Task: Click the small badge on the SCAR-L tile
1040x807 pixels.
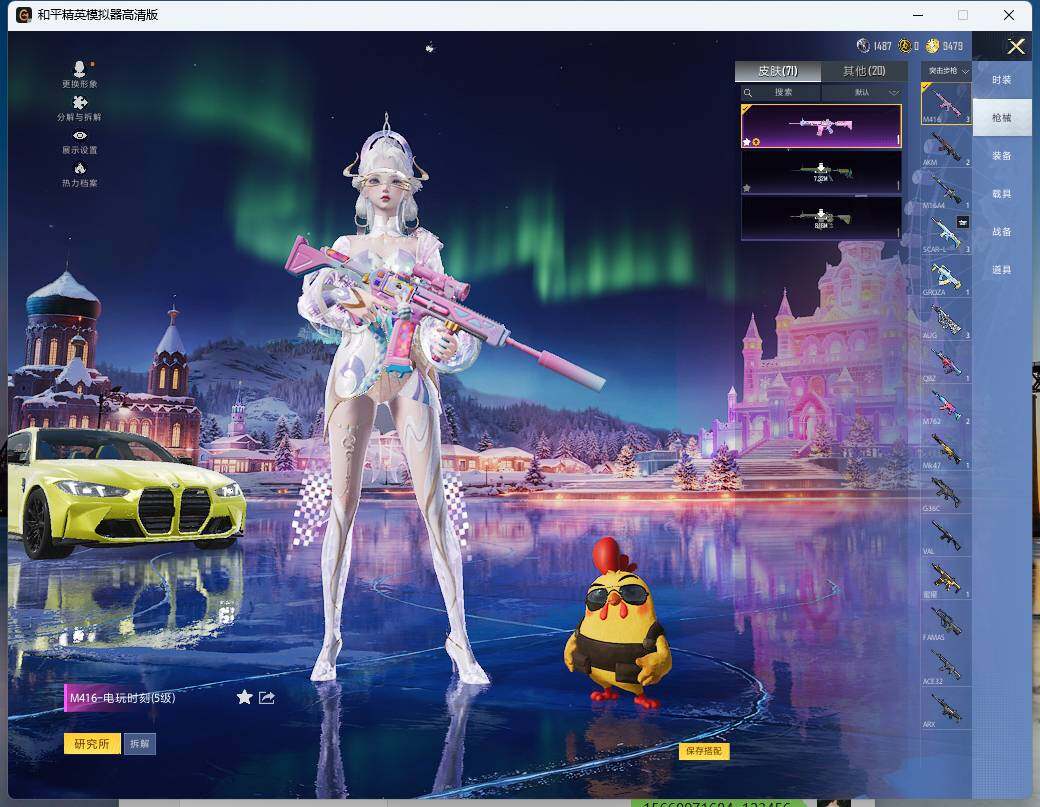Action: tap(962, 222)
